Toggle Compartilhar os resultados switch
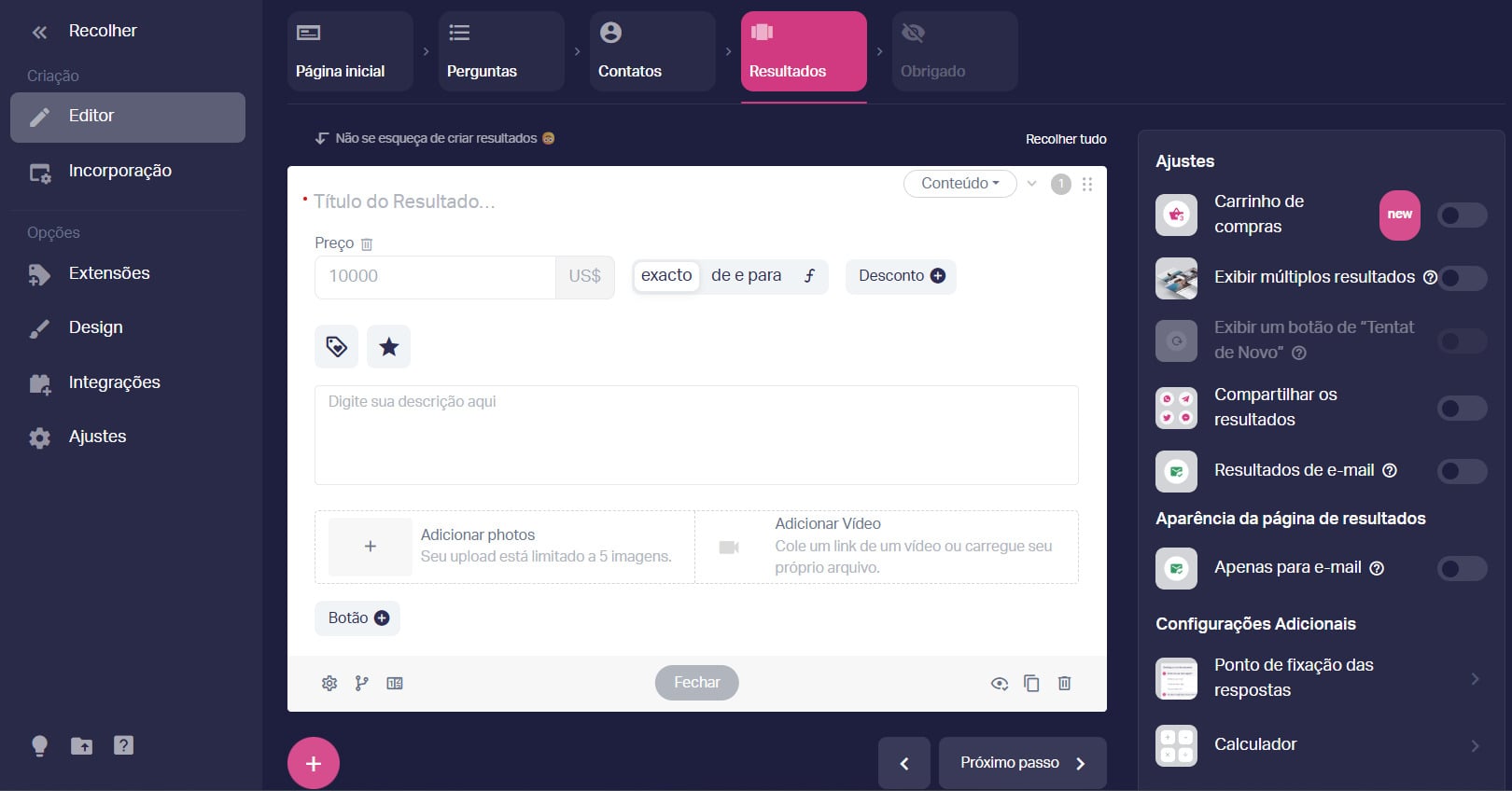Screen dimensions: 1512x791 click(x=1462, y=408)
